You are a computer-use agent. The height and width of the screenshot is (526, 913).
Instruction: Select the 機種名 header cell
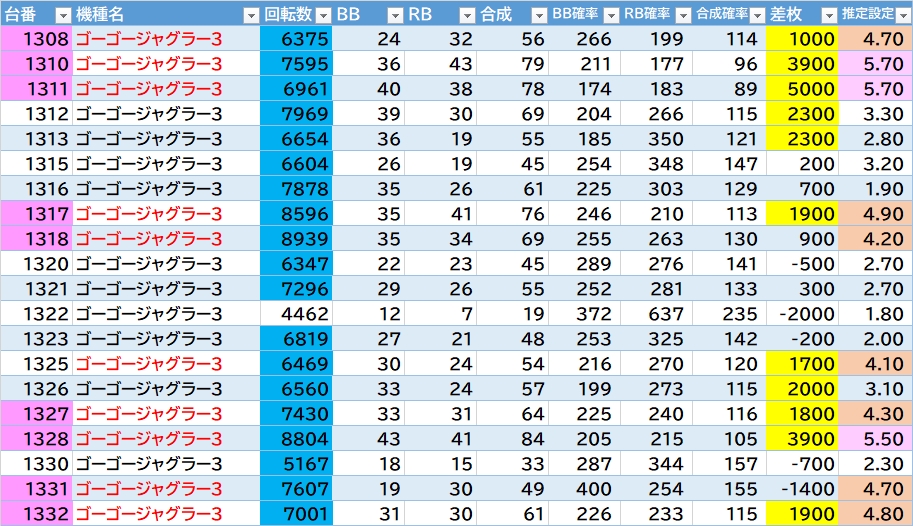[x=166, y=13]
